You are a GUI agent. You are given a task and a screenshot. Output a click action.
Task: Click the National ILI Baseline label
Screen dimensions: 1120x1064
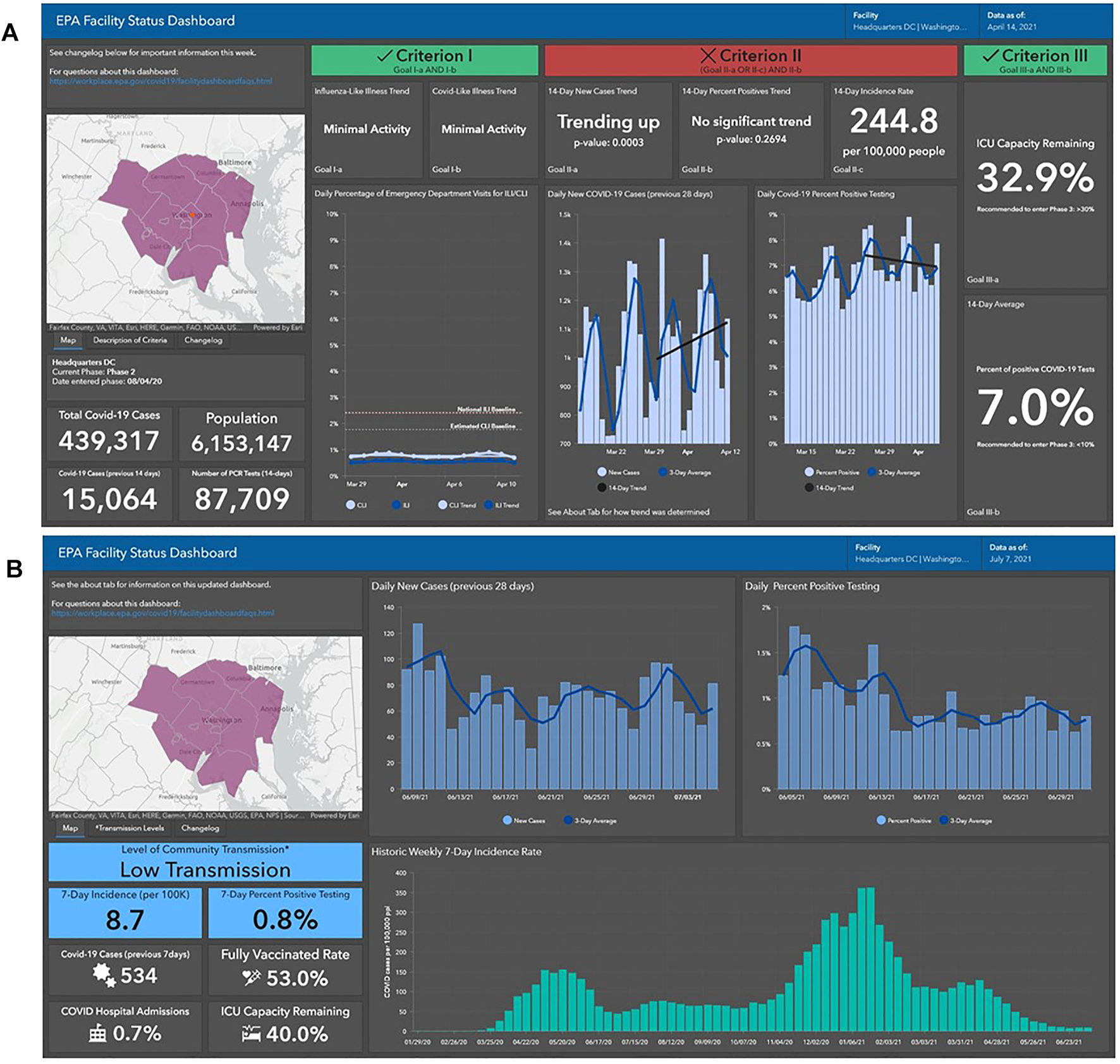486,409
